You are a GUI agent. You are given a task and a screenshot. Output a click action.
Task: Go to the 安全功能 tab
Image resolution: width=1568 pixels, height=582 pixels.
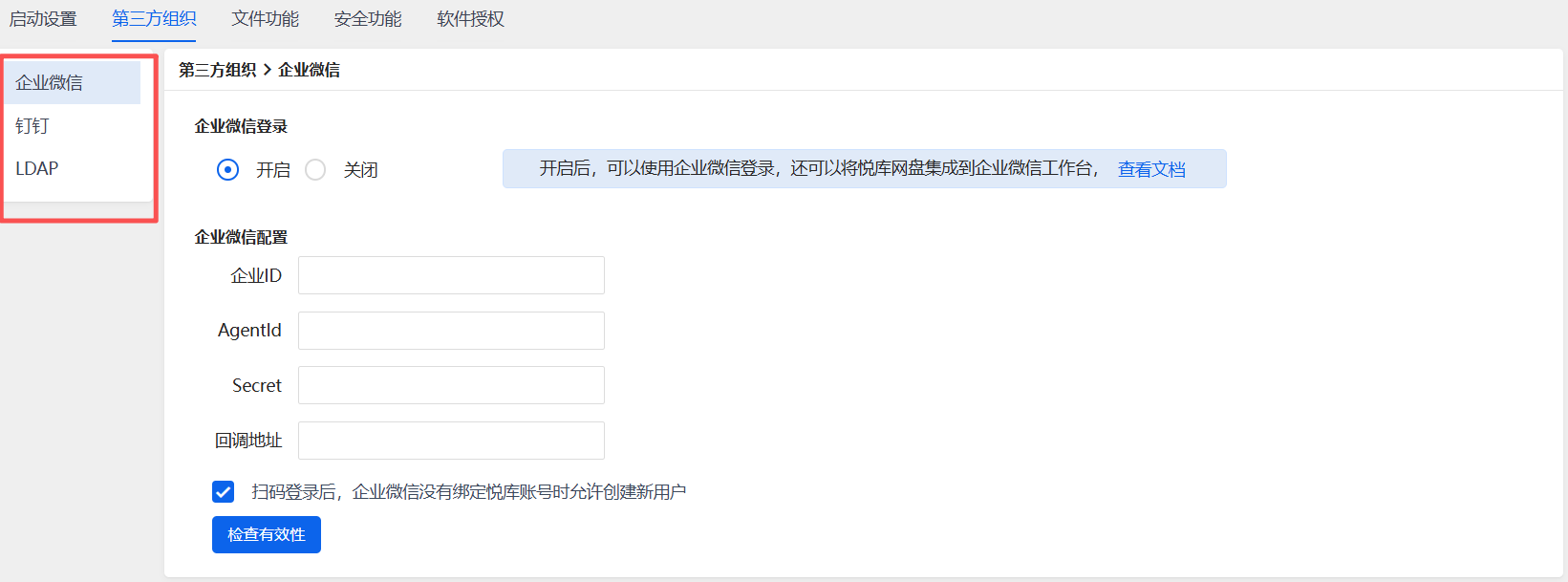[x=368, y=19]
